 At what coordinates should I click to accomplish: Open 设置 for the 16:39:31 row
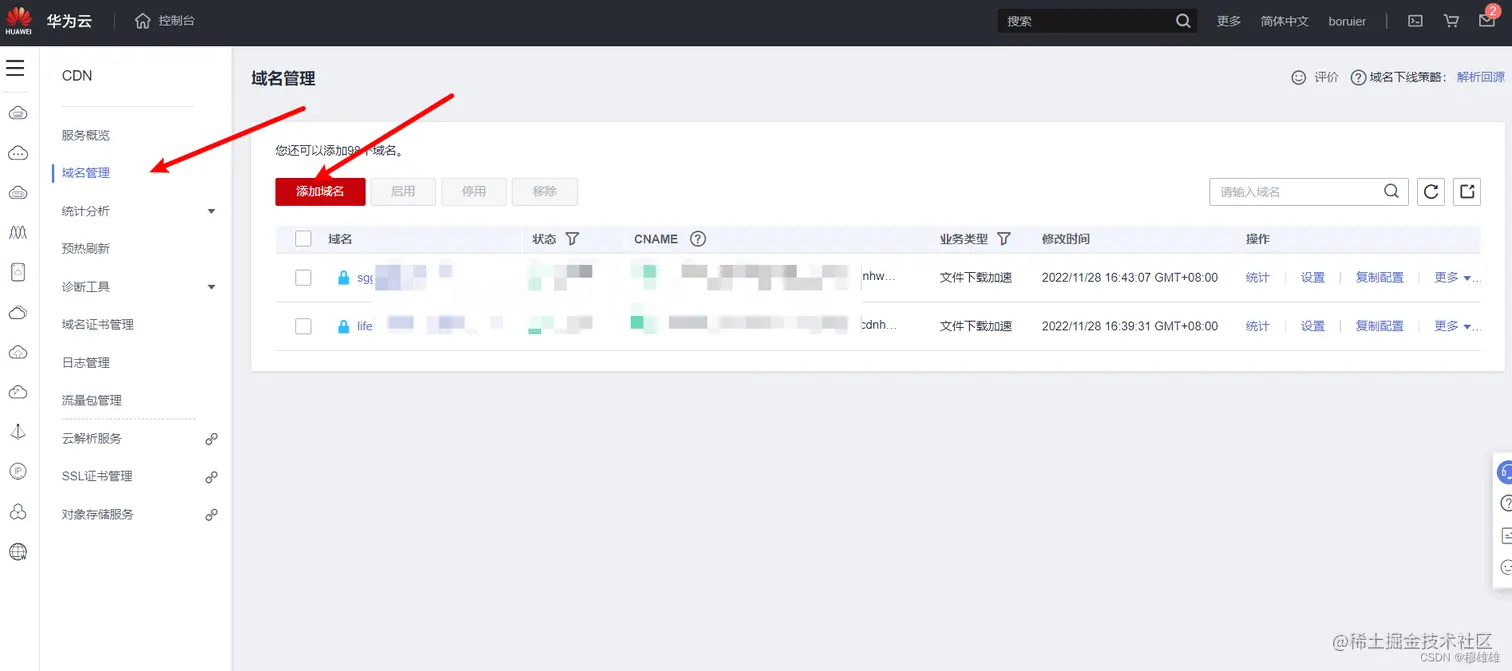(x=1312, y=326)
